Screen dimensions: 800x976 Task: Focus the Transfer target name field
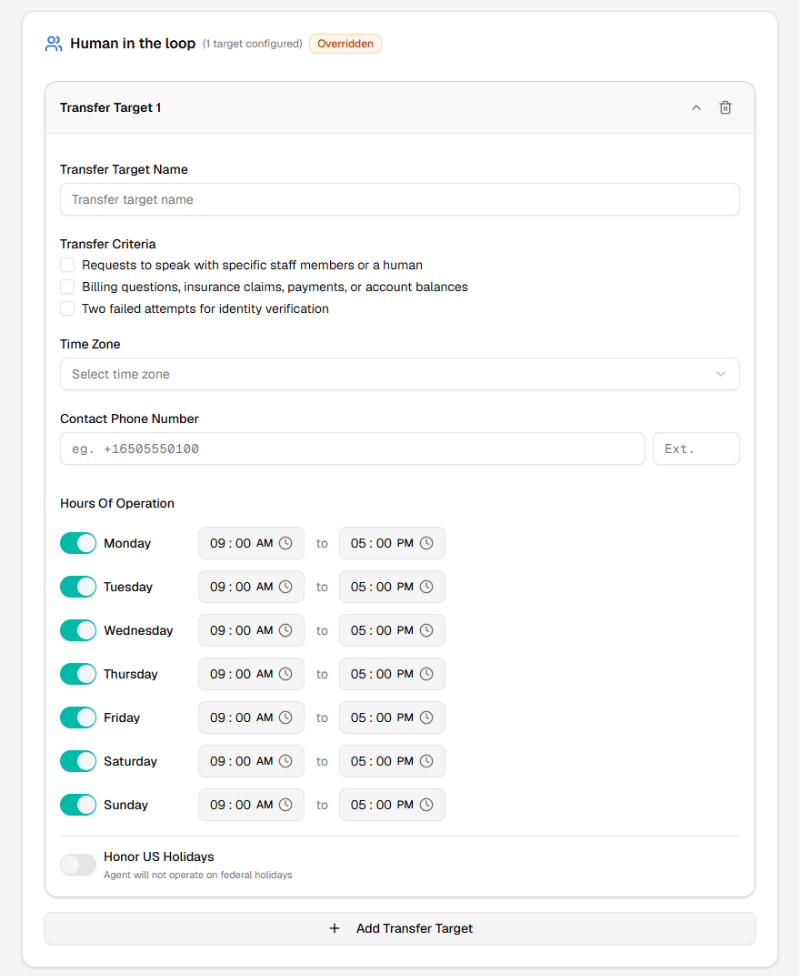[399, 200]
